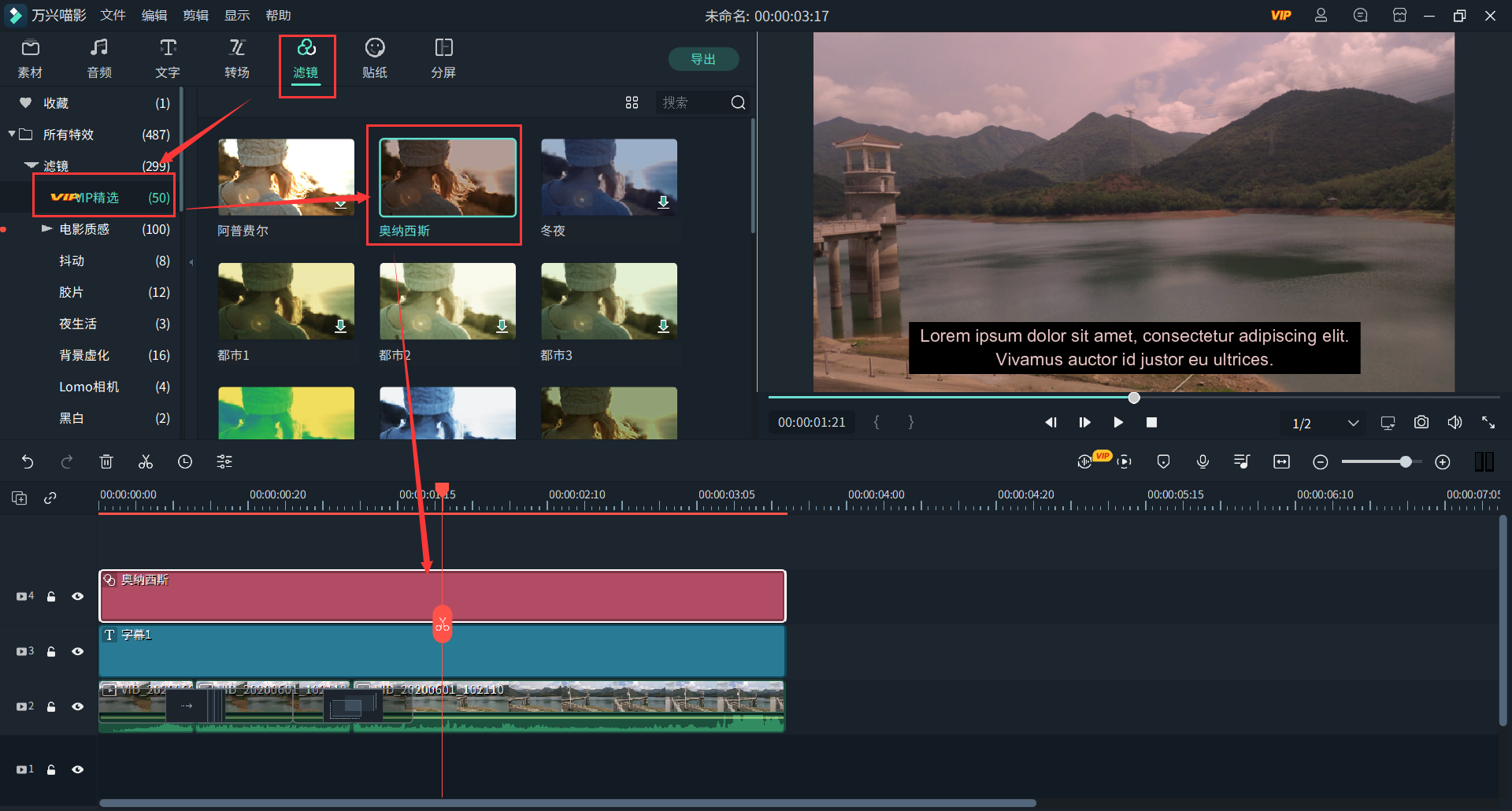Click the voiceover microphone icon

coord(1203,462)
